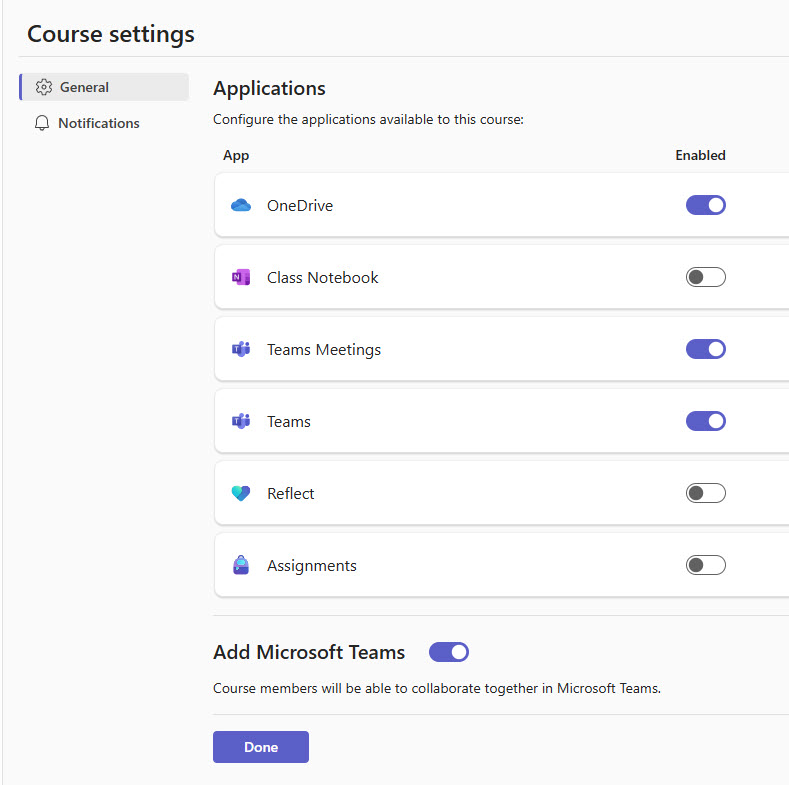Disable the OneDrive toggle

705,205
